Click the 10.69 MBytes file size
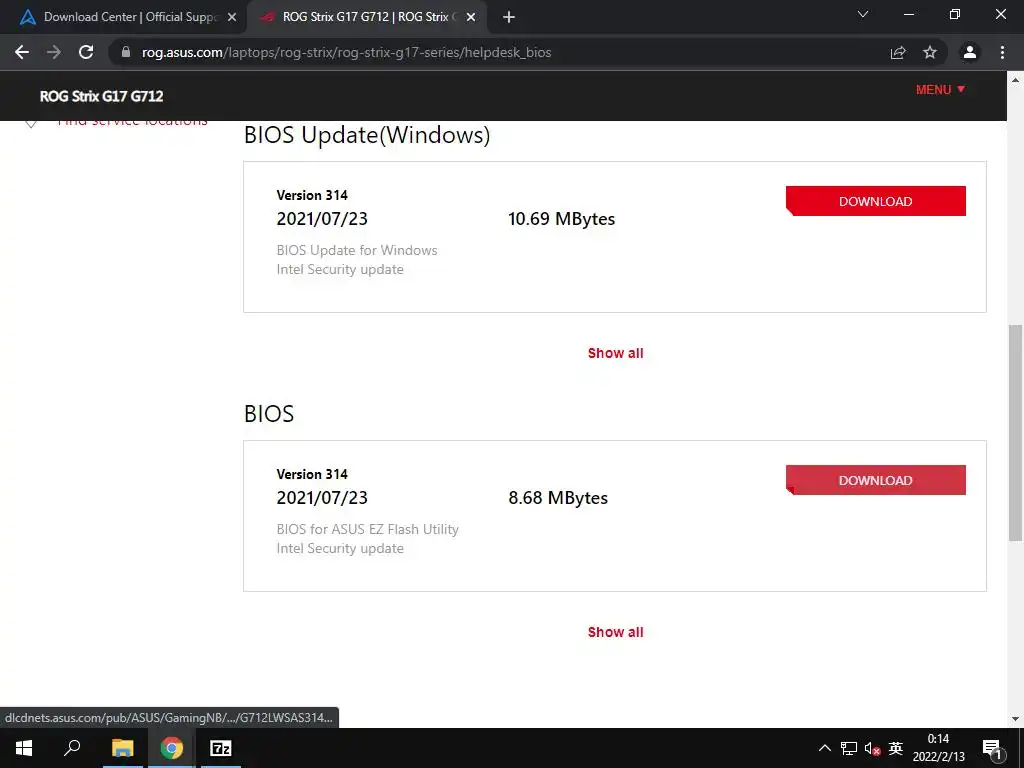Image resolution: width=1024 pixels, height=768 pixels. (x=562, y=219)
